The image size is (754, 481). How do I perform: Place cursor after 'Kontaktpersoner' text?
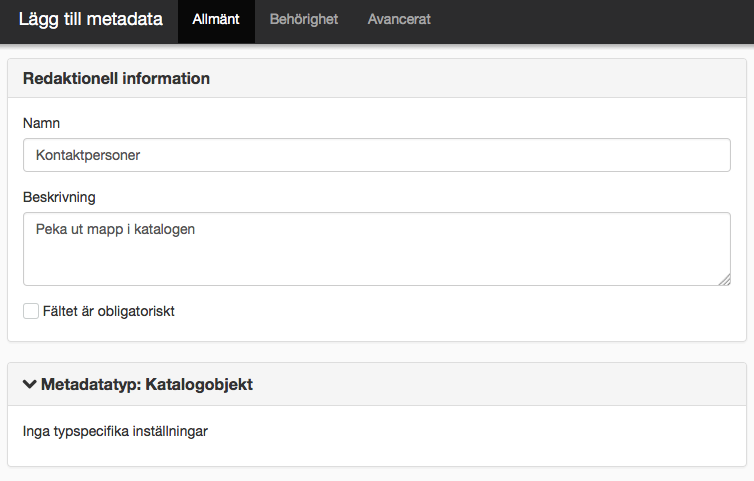[x=142, y=155]
